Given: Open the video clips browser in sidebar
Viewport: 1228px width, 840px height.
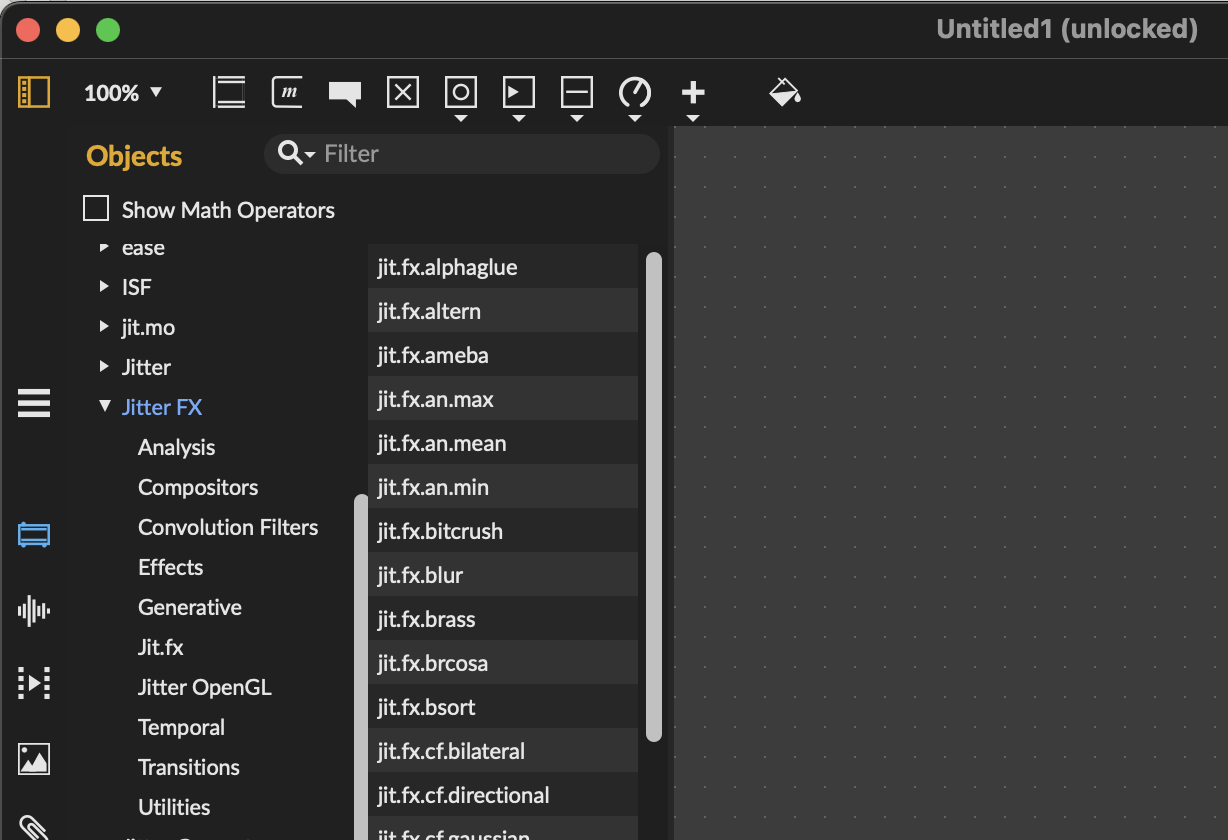Looking at the screenshot, I should [34, 684].
